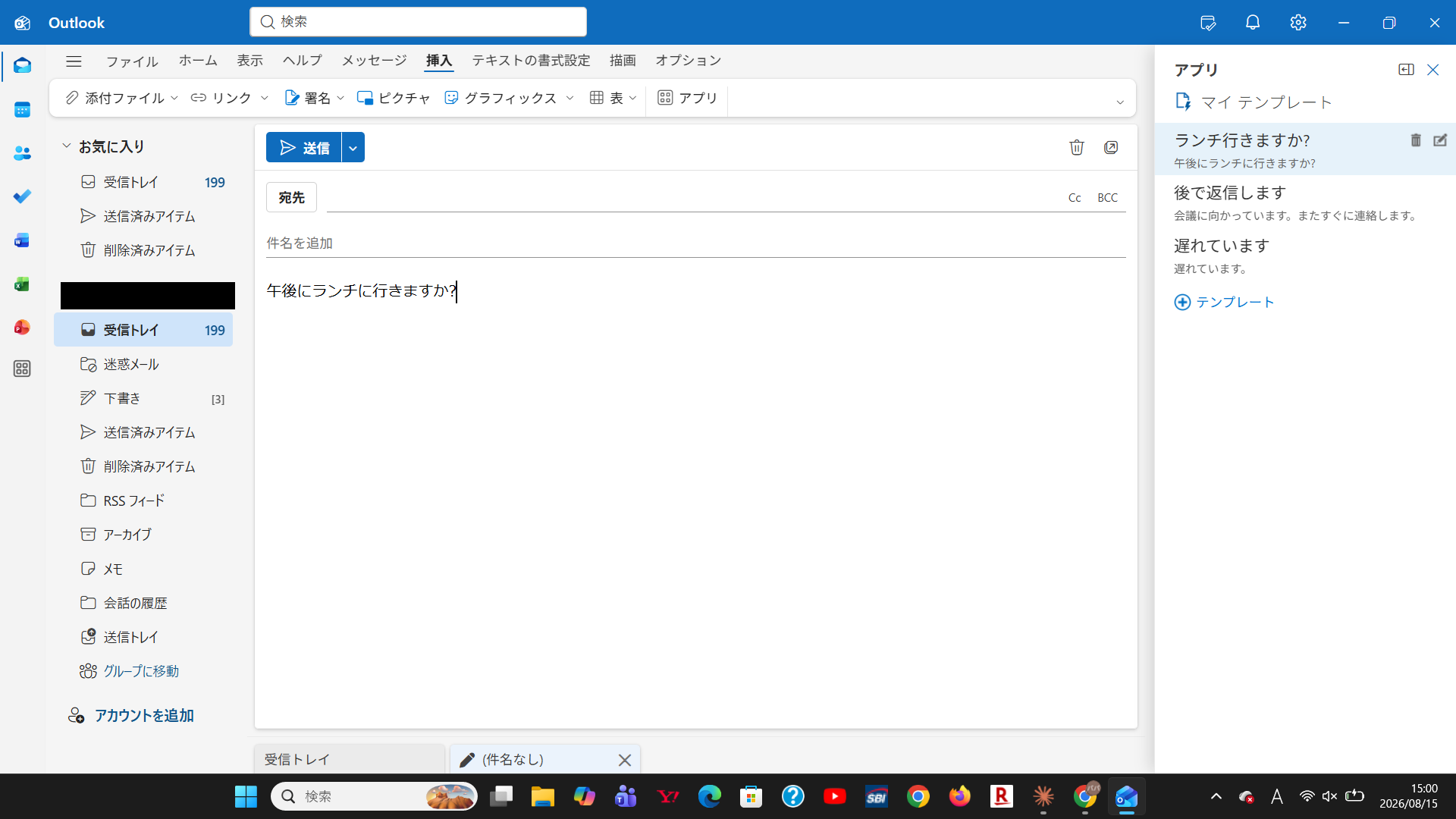Open Windows Start menu
This screenshot has height=819, width=1456.
coord(246,796)
